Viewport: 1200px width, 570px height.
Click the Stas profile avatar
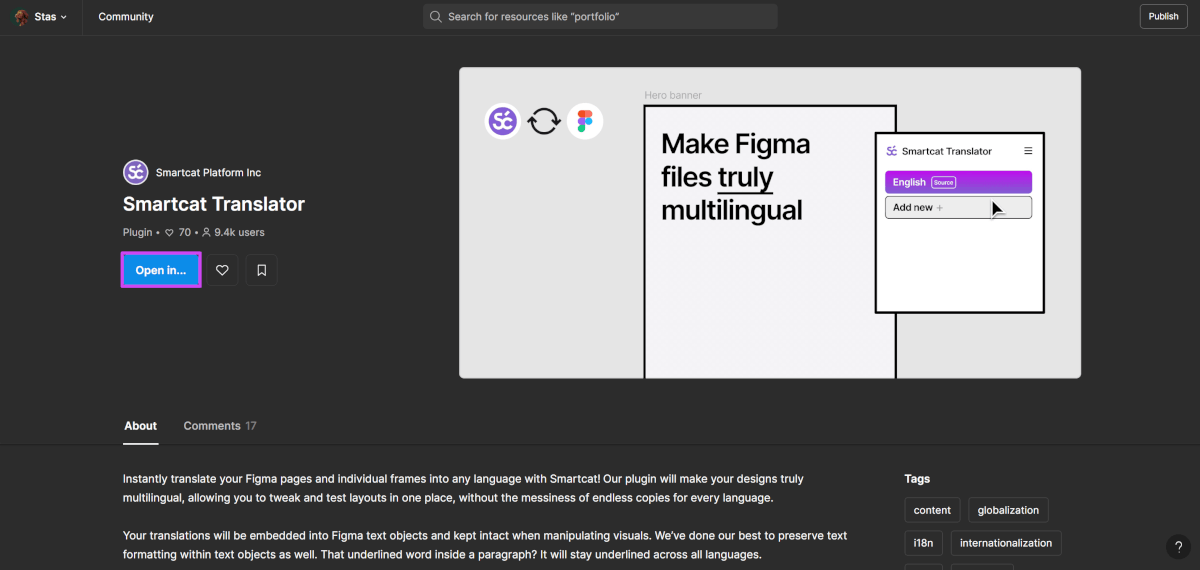pyautogui.click(x=21, y=17)
